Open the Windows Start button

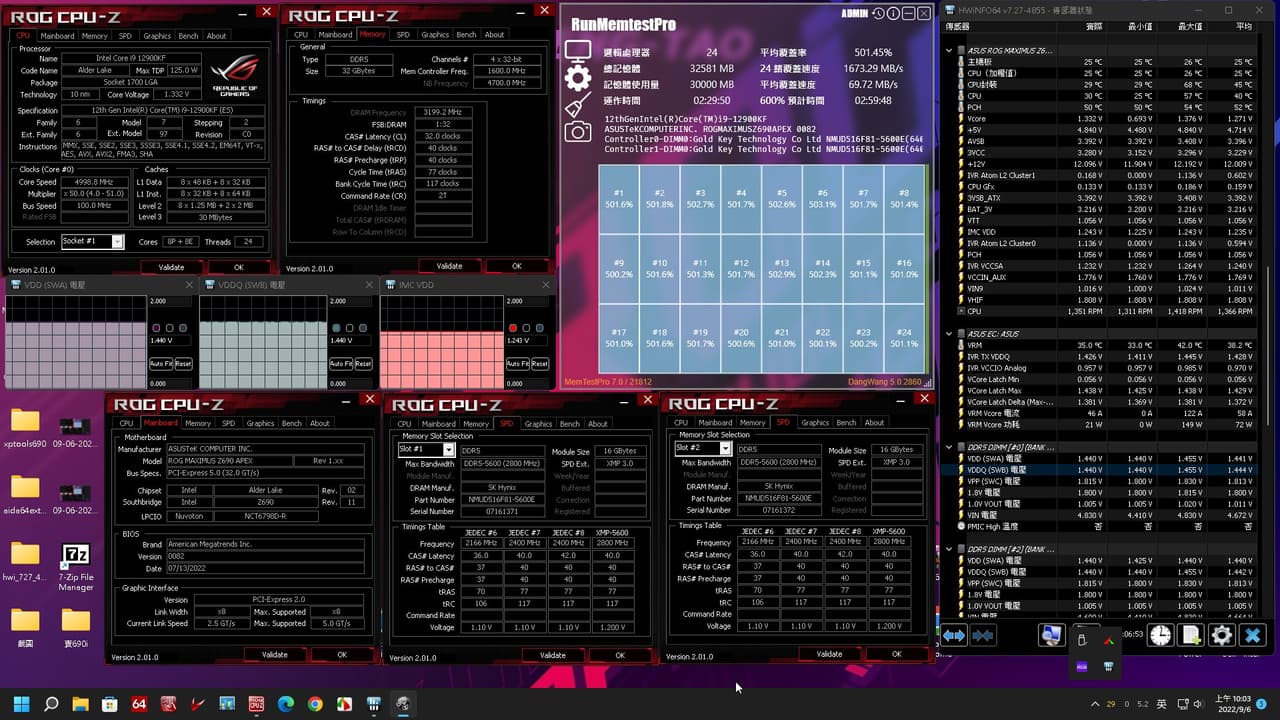tap(22, 704)
